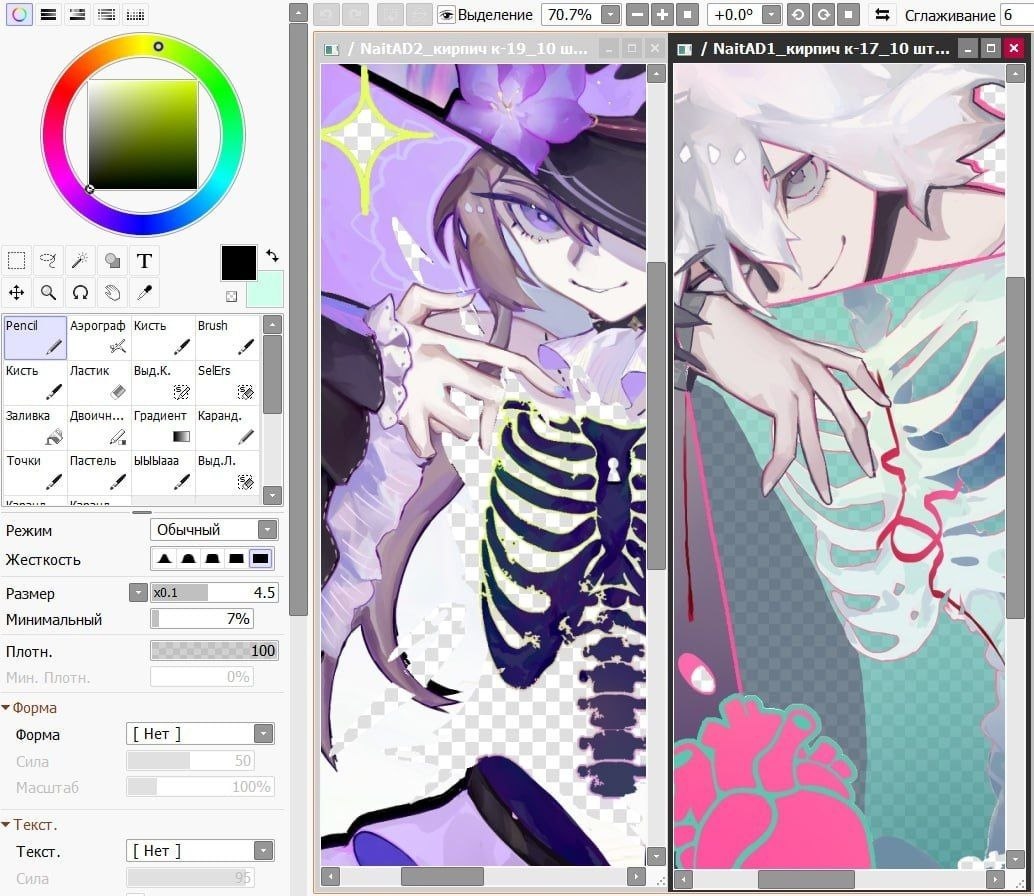Screen dimensions: 1034x896
Task: Show the RGB slider panel
Action: (x=48, y=15)
